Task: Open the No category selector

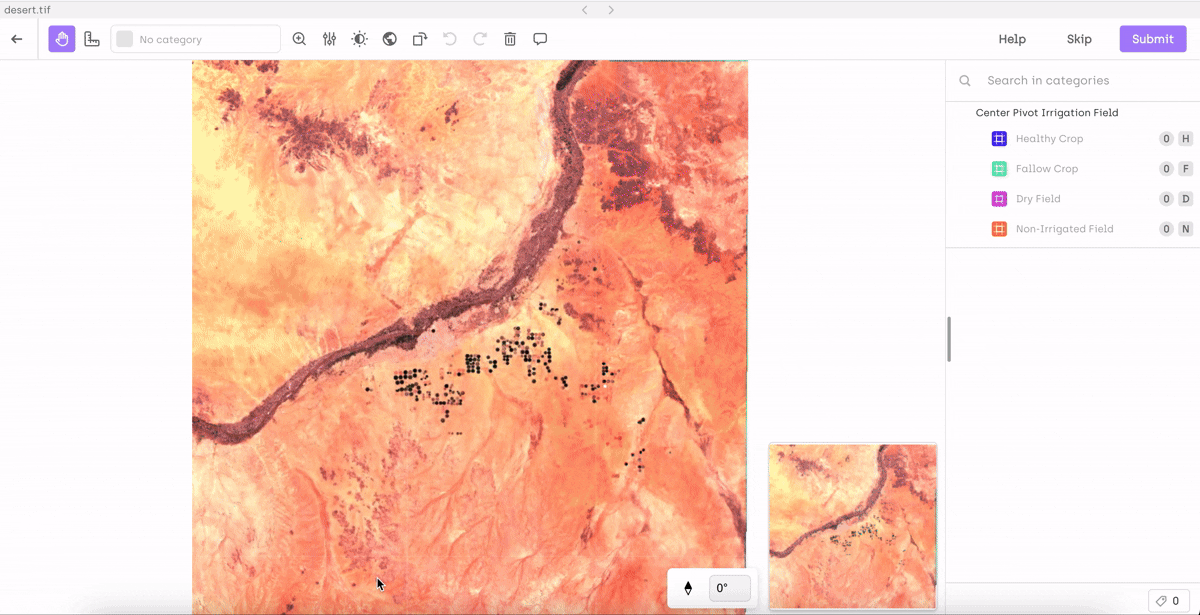Action: coord(196,39)
